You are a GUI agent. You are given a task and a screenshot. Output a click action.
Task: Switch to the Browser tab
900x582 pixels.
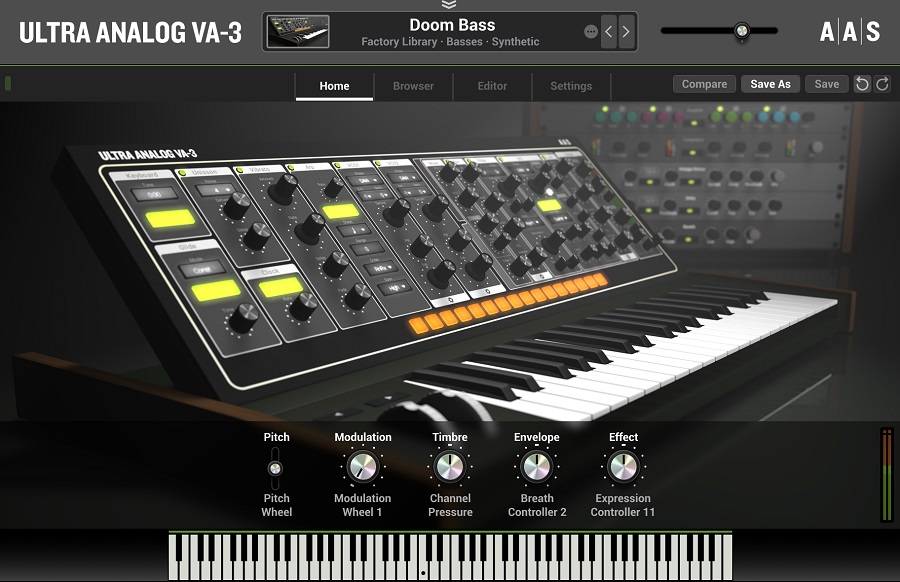pos(413,86)
